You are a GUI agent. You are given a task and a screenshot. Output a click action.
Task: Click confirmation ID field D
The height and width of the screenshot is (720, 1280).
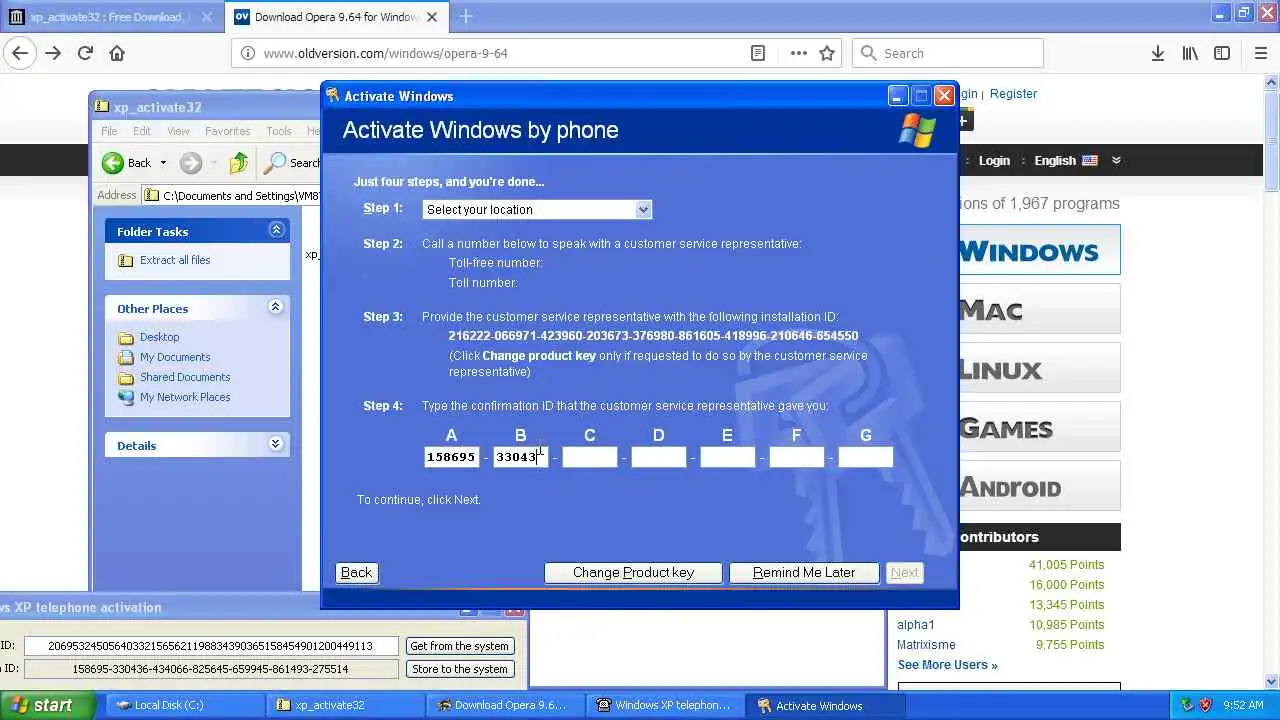[658, 457]
